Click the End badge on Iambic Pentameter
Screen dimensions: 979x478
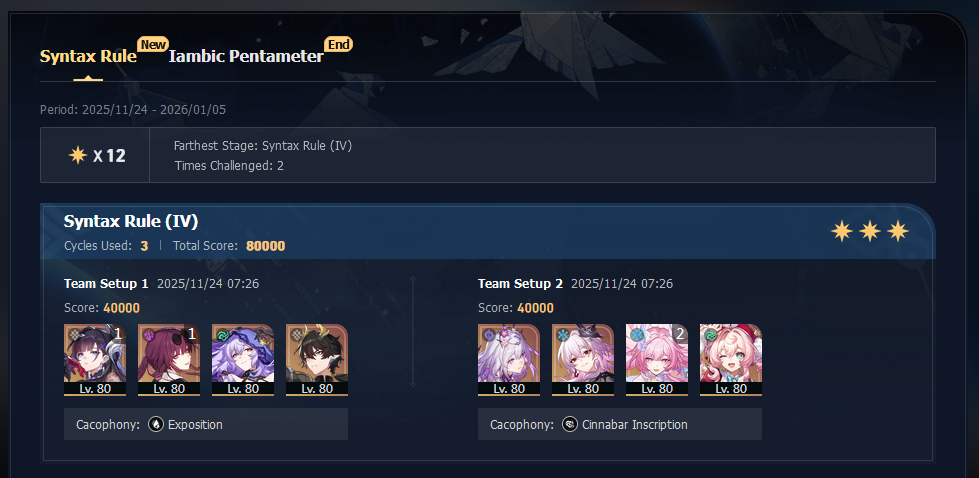[339, 44]
